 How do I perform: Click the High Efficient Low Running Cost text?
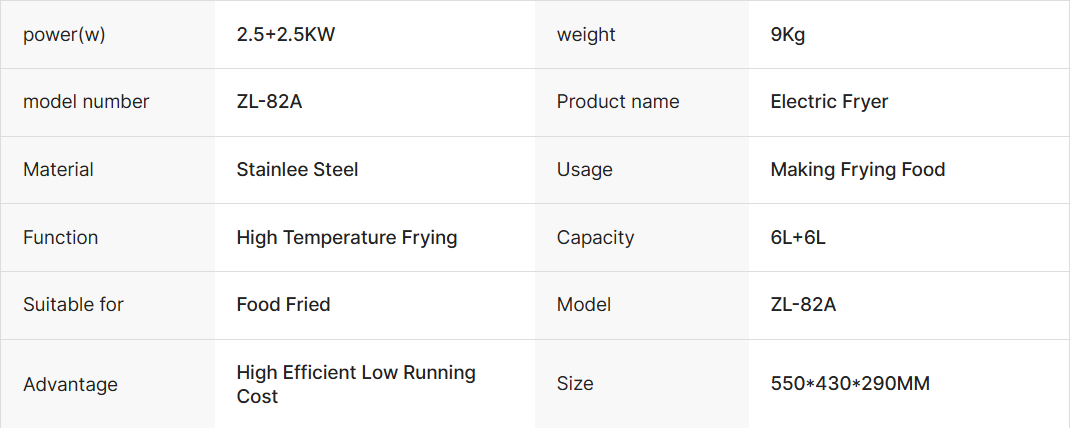click(x=355, y=384)
